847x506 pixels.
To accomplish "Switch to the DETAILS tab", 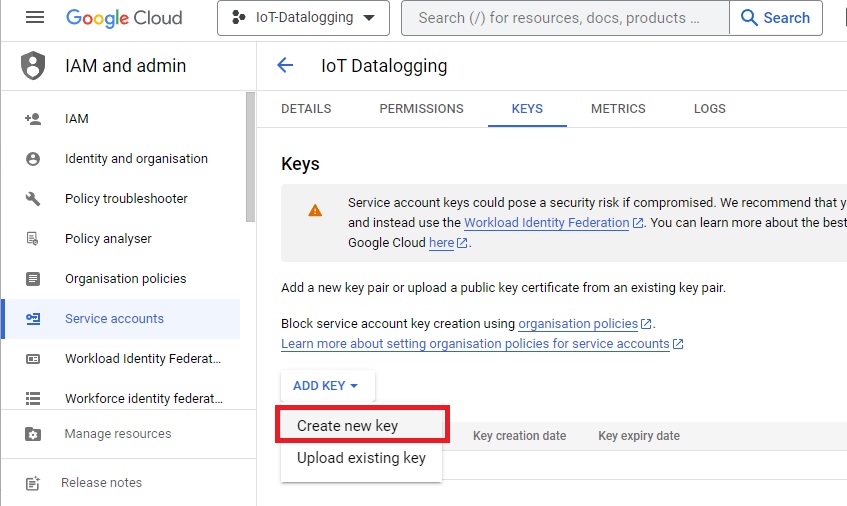I will click(x=306, y=109).
